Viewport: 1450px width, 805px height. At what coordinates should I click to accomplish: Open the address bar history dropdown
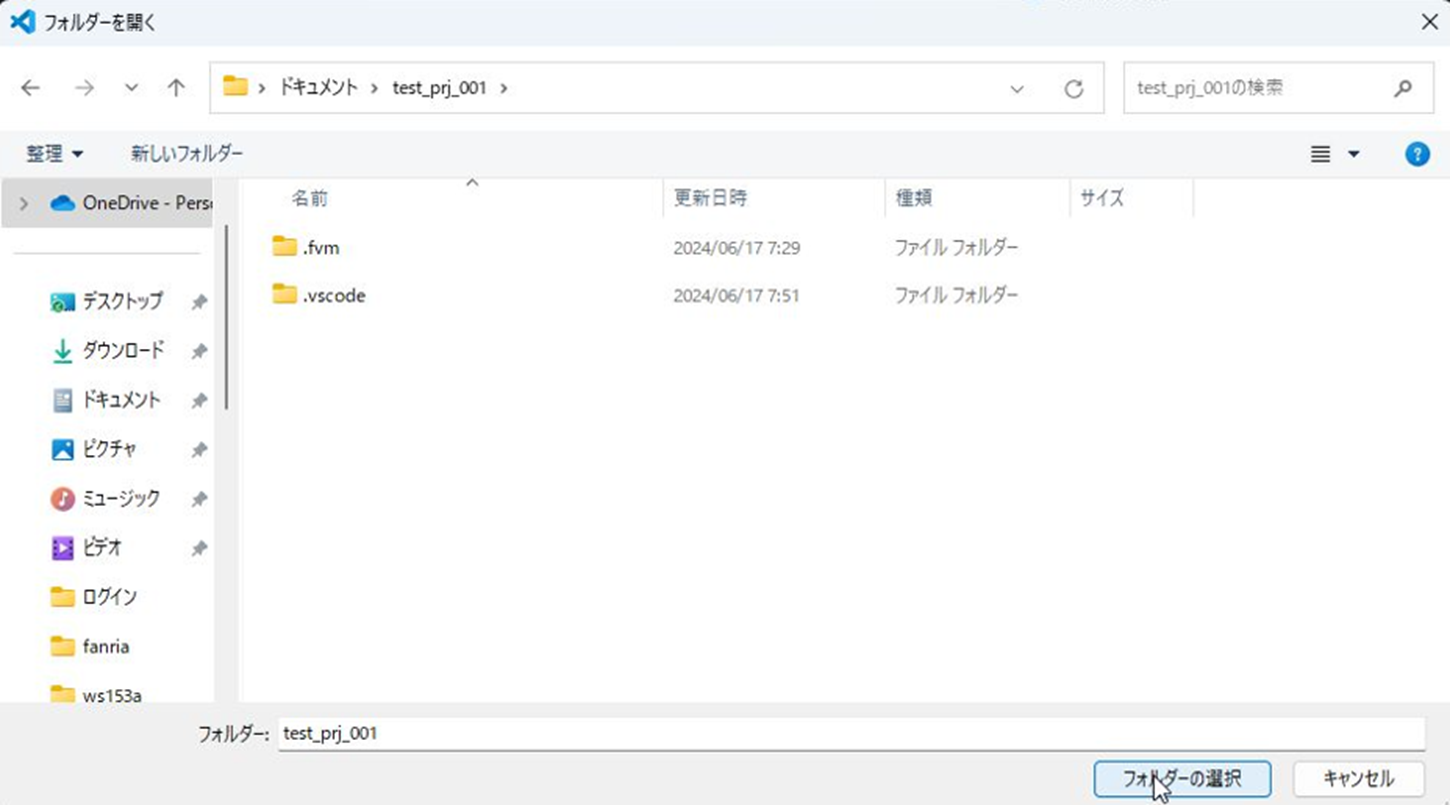coord(1018,88)
